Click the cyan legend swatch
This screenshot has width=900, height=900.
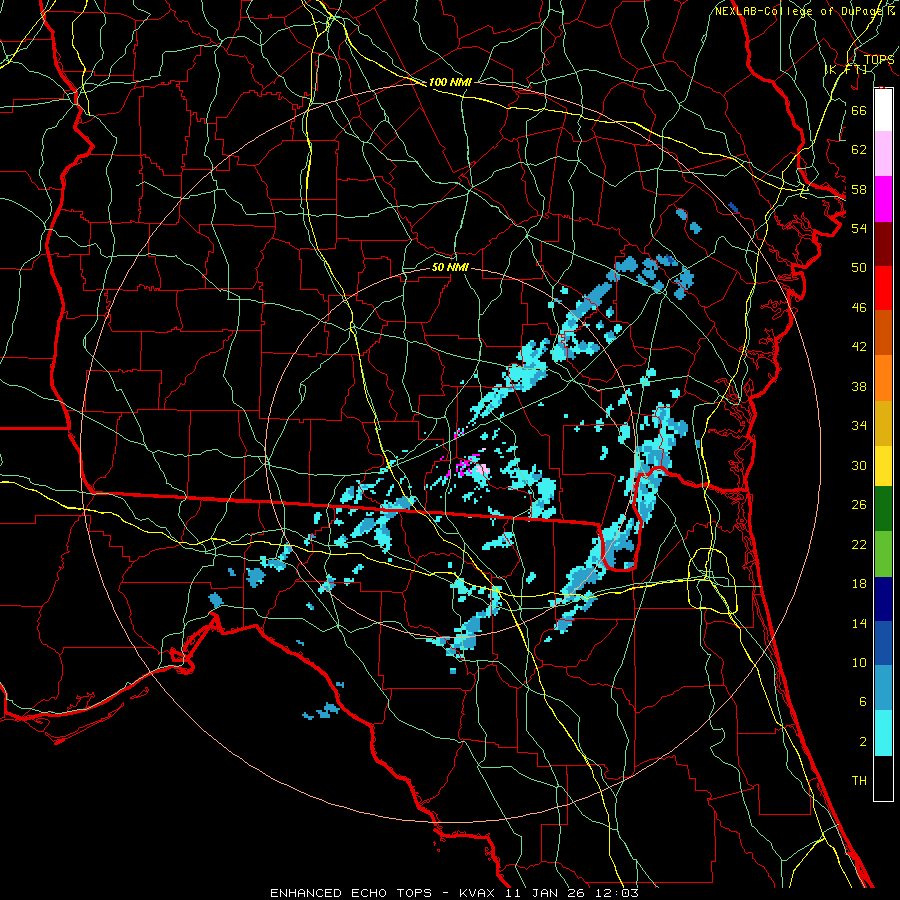click(x=883, y=733)
